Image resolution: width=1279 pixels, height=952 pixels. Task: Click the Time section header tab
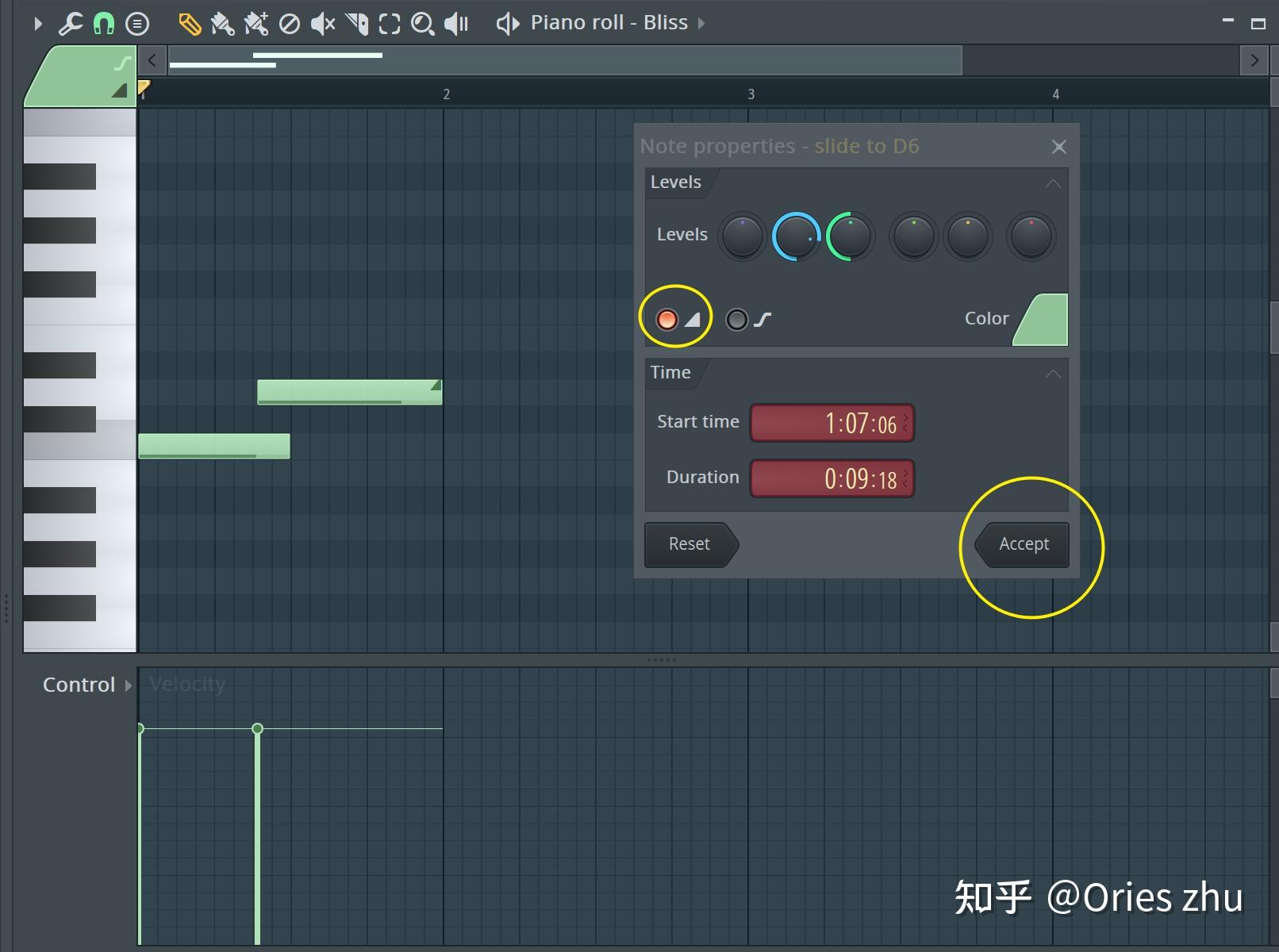(x=670, y=373)
